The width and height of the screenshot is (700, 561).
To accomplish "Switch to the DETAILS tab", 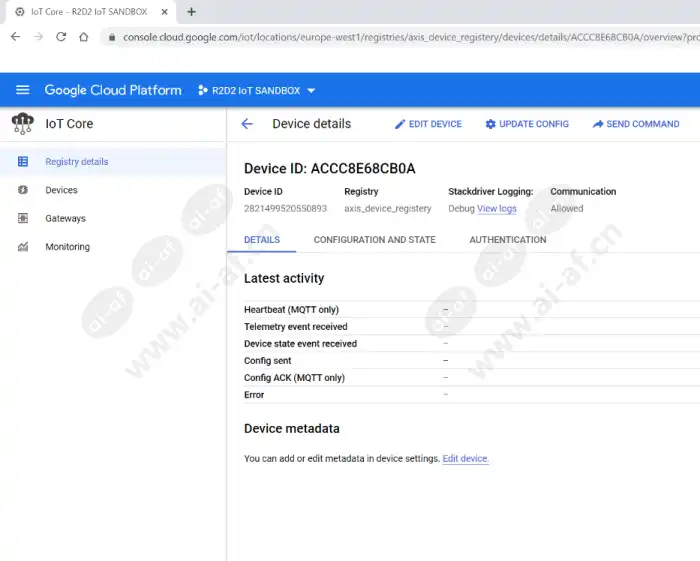I will pyautogui.click(x=262, y=240).
